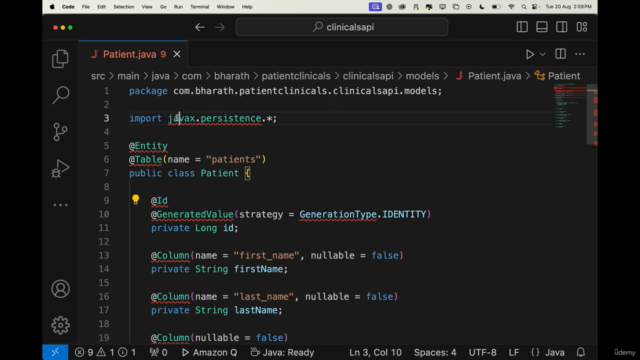Open macOS Control Center icon
This screenshot has height=360, width=640.
coord(535,7)
